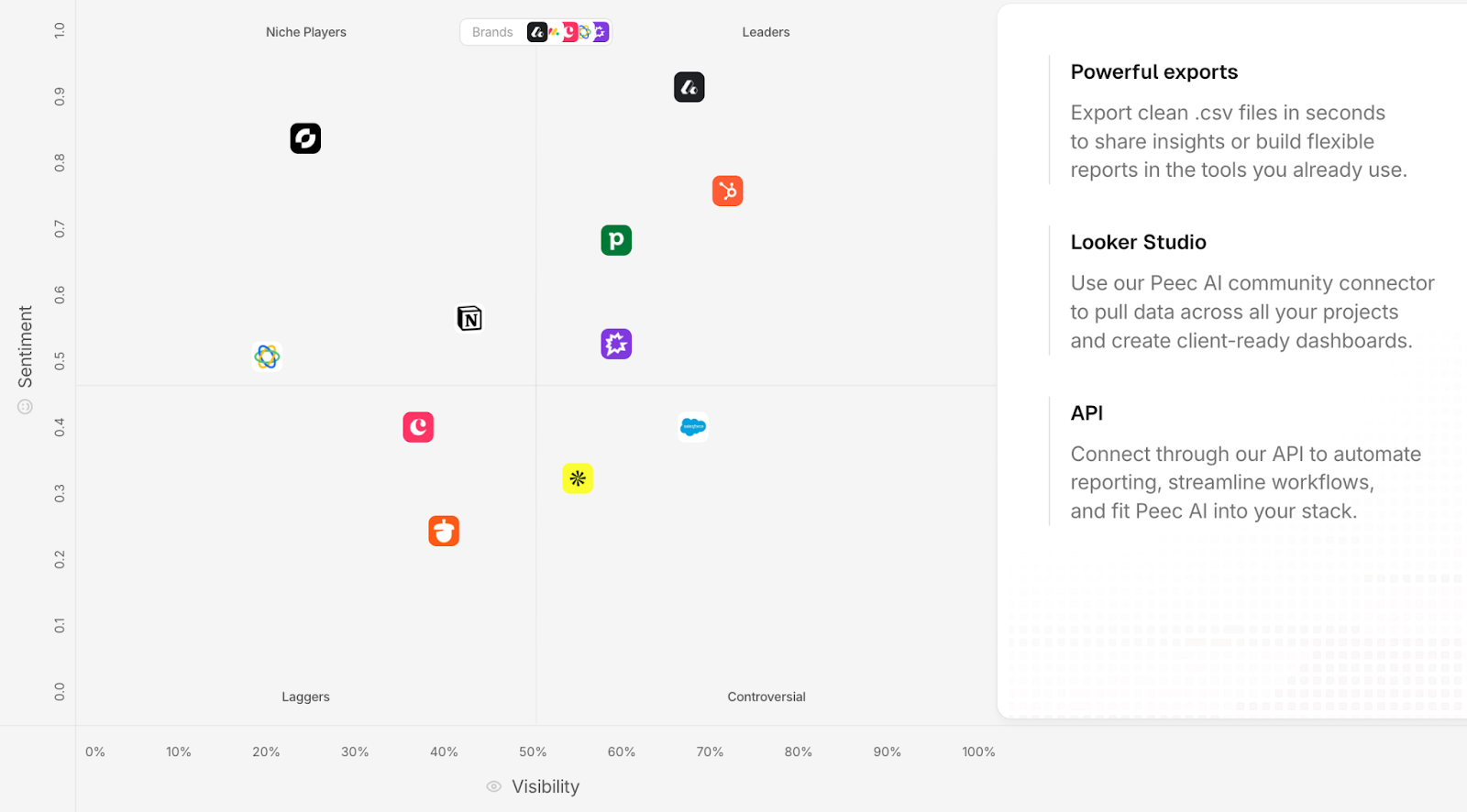This screenshot has width=1467, height=812.
Task: Select the HubSpot orange brand marker
Action: (728, 191)
